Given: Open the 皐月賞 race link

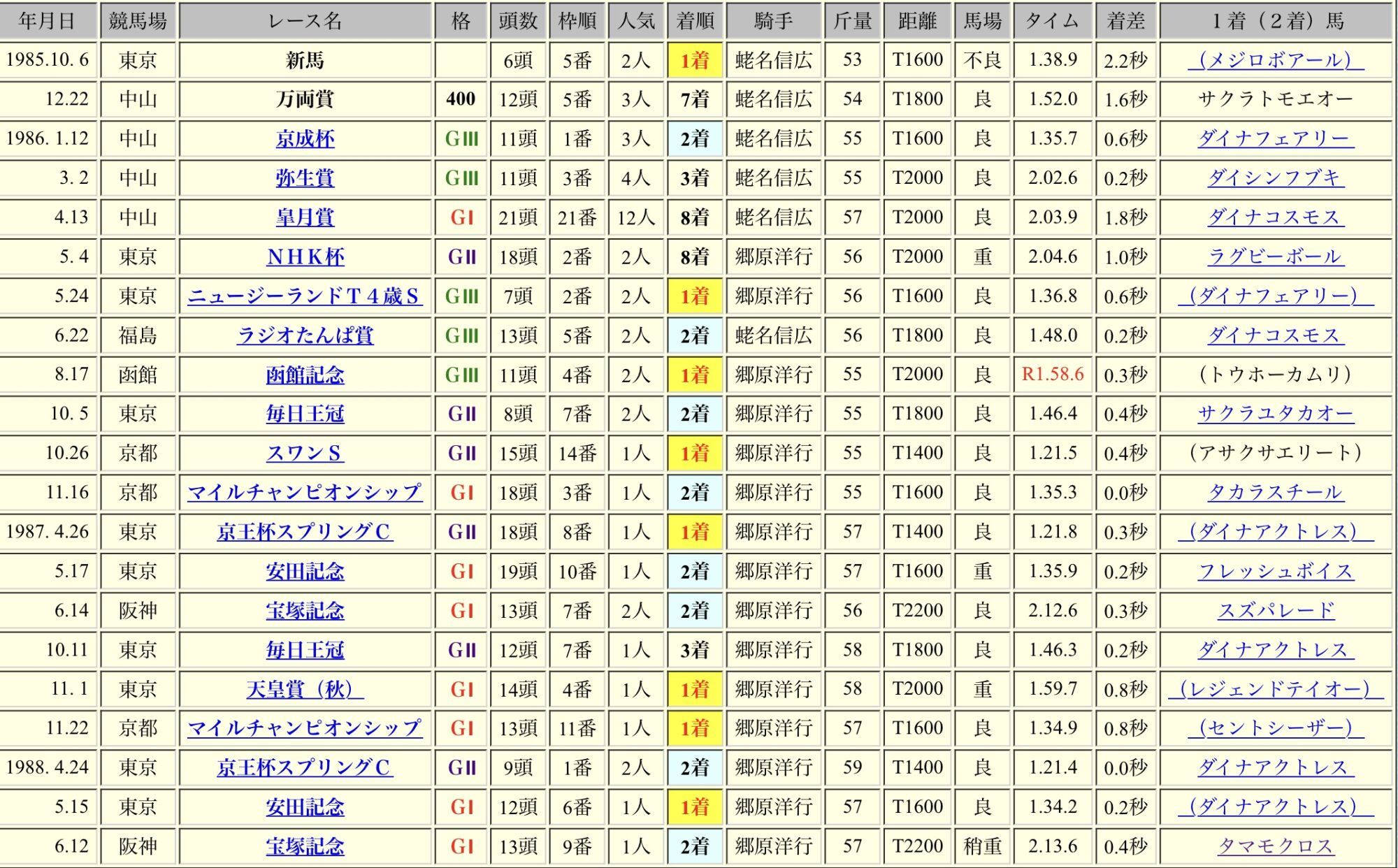Looking at the screenshot, I should coord(305,217).
